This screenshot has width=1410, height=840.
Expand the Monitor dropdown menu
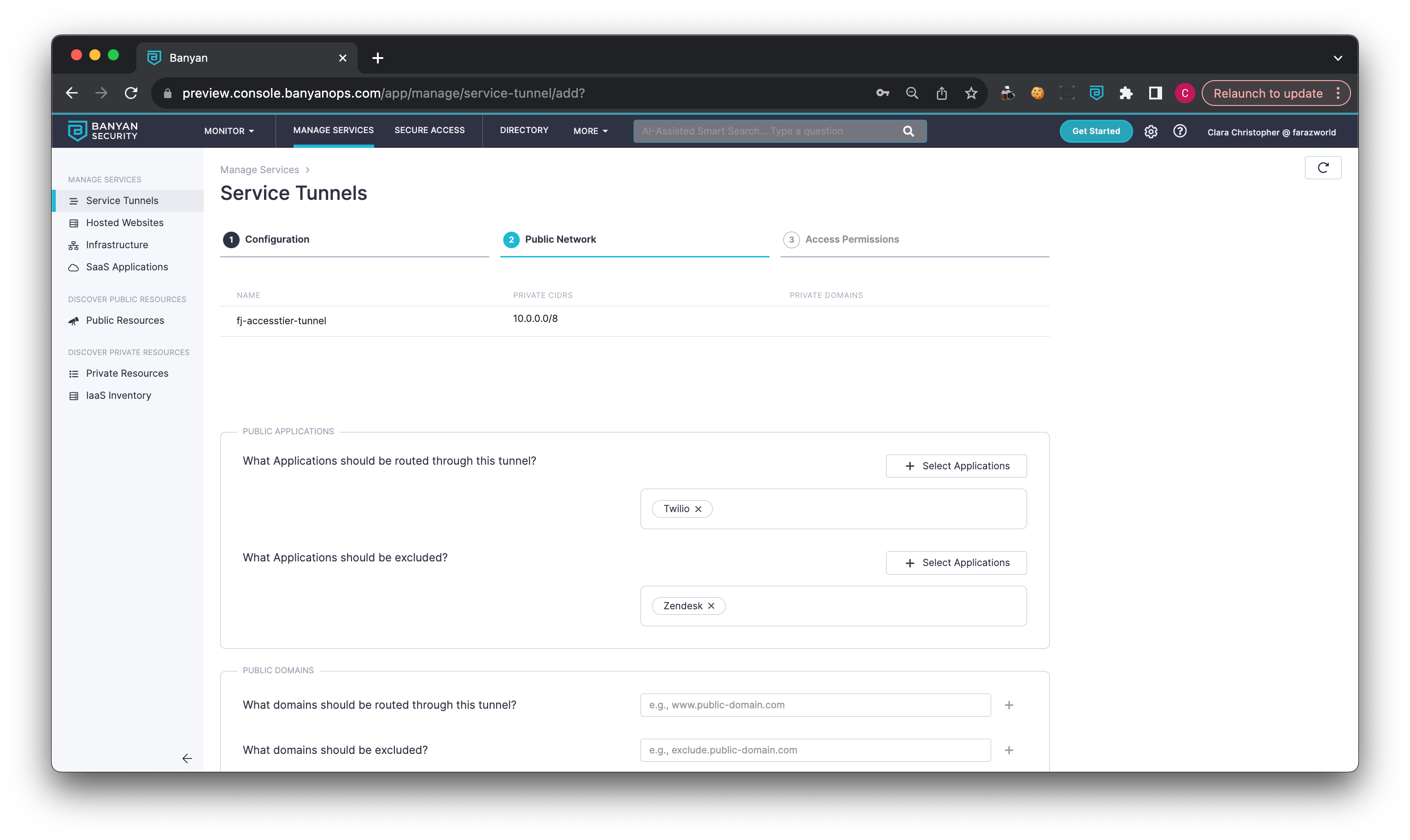tap(229, 131)
